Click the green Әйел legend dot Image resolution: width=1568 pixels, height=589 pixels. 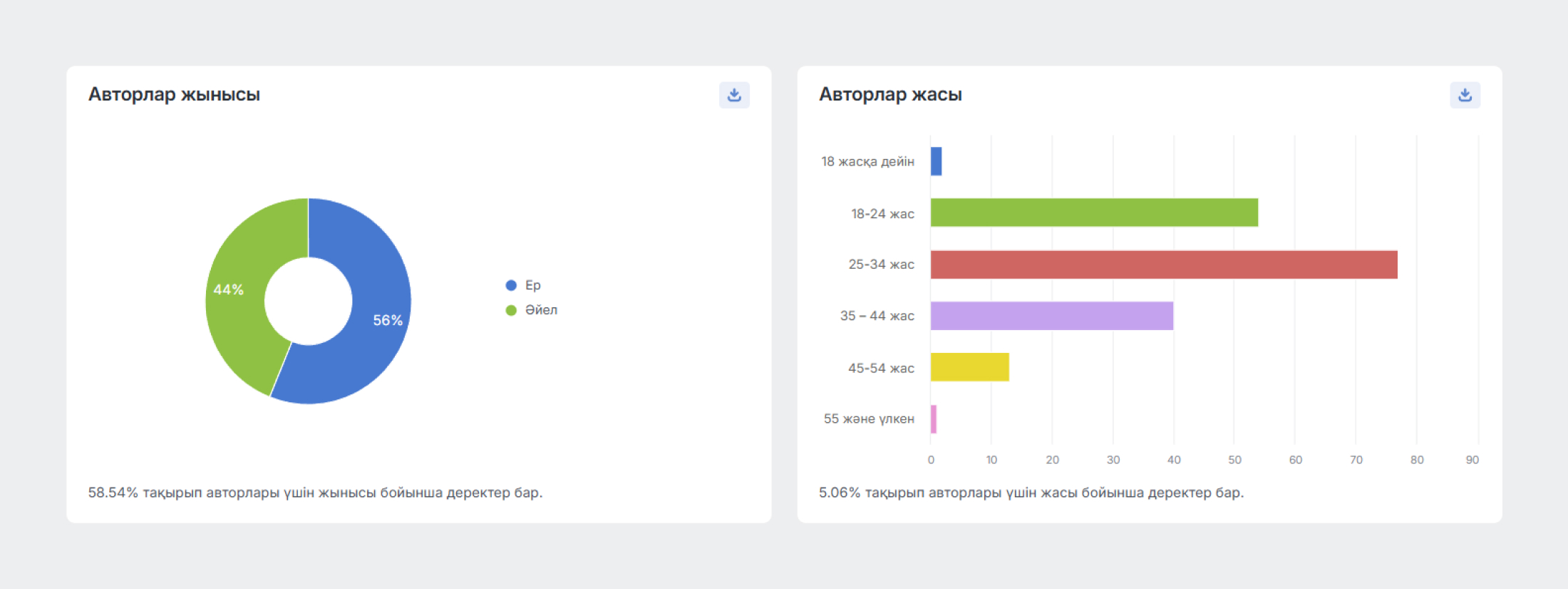[511, 310]
